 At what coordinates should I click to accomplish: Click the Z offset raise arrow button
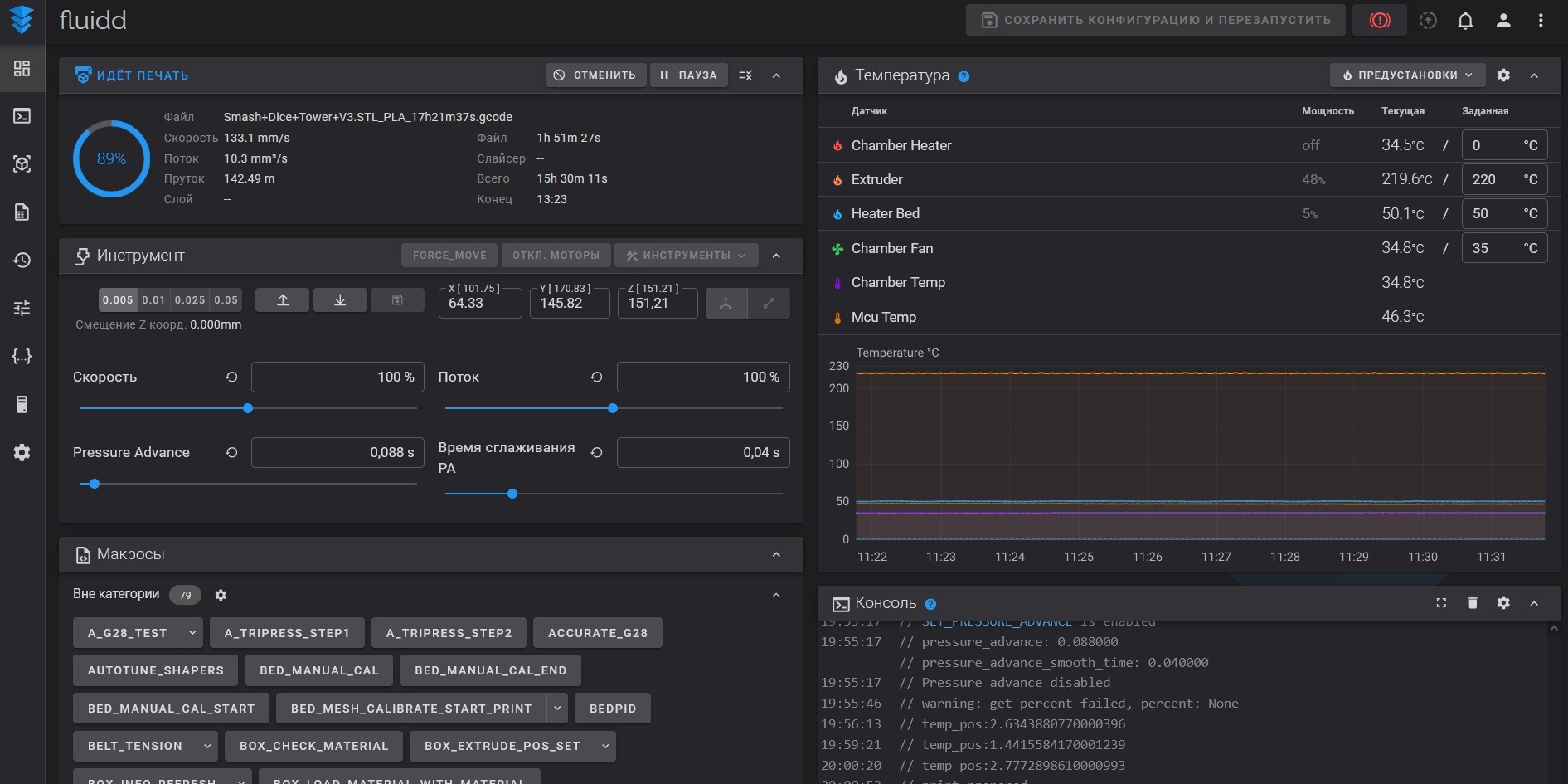[x=282, y=300]
